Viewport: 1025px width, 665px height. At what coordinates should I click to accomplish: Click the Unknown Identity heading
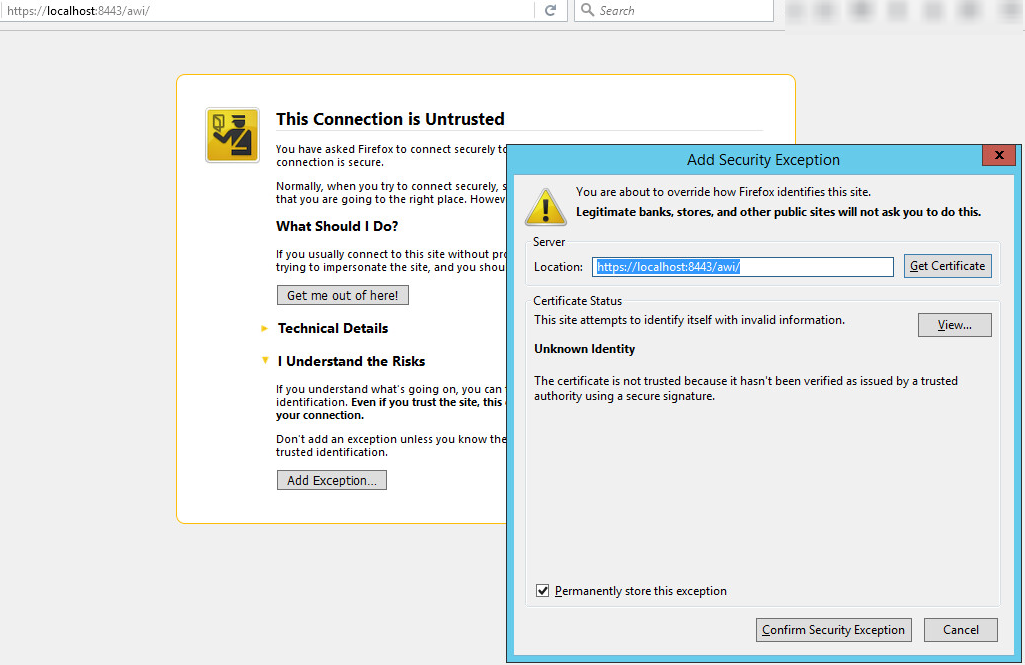click(x=584, y=349)
